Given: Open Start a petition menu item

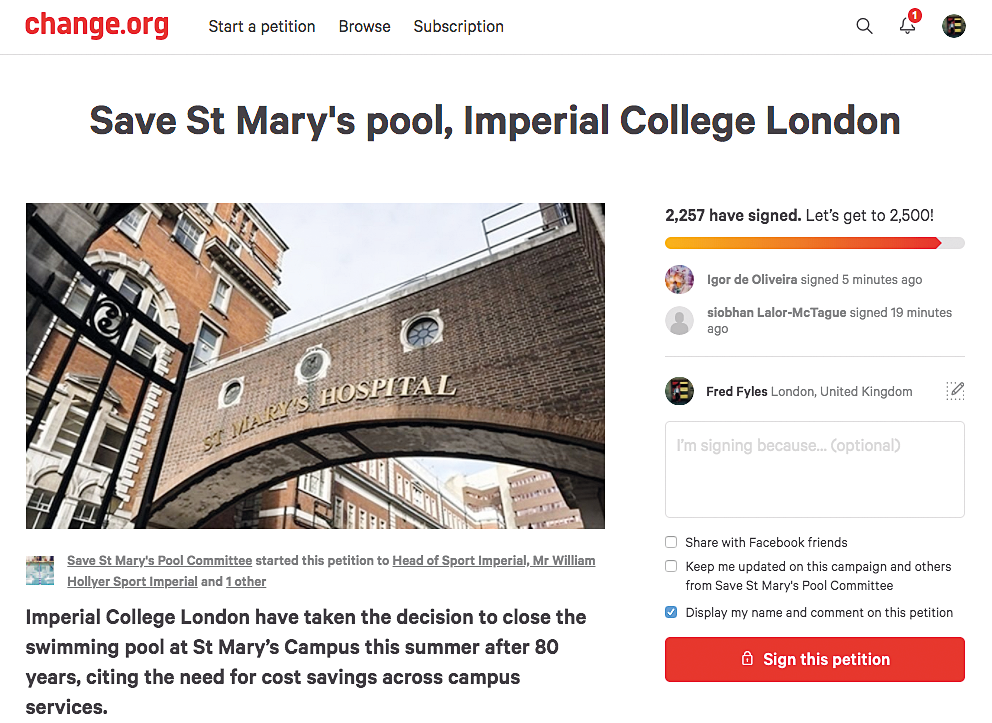Looking at the screenshot, I should pyautogui.click(x=262, y=27).
